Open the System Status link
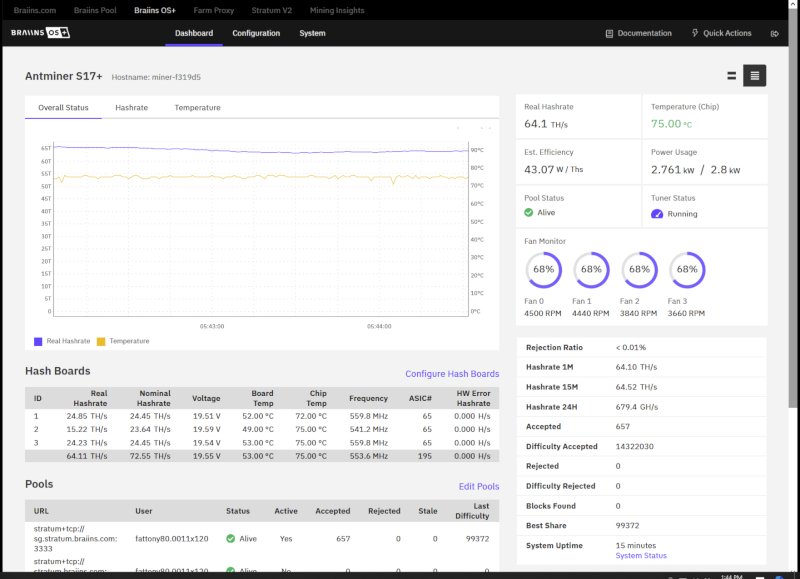The width and height of the screenshot is (800, 579). 641,556
